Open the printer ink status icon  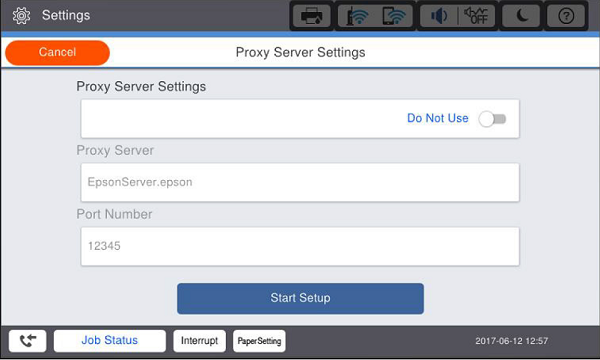point(311,16)
